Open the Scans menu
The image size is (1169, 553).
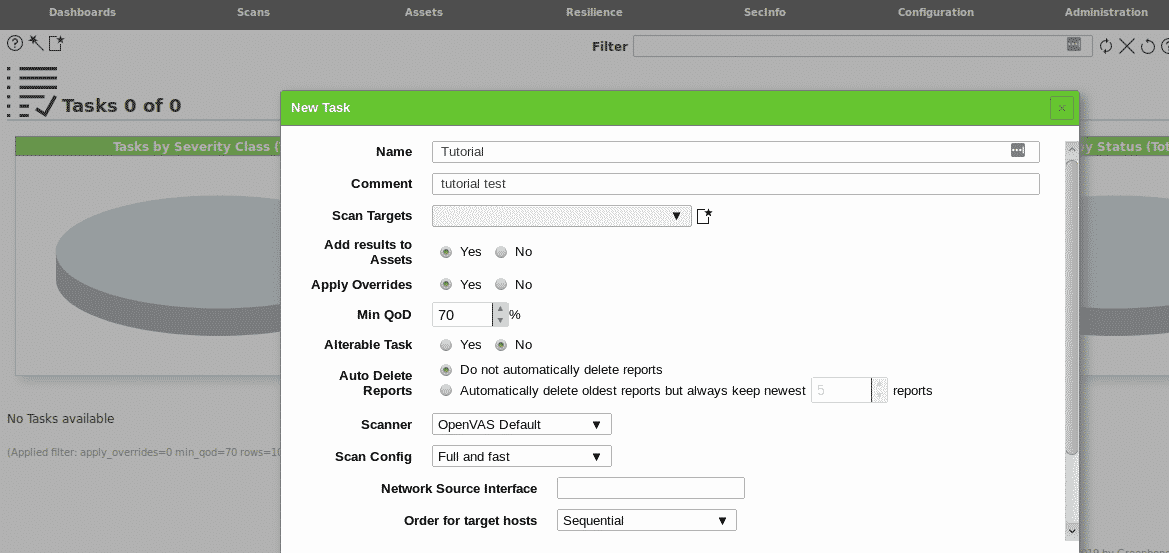pyautogui.click(x=253, y=13)
